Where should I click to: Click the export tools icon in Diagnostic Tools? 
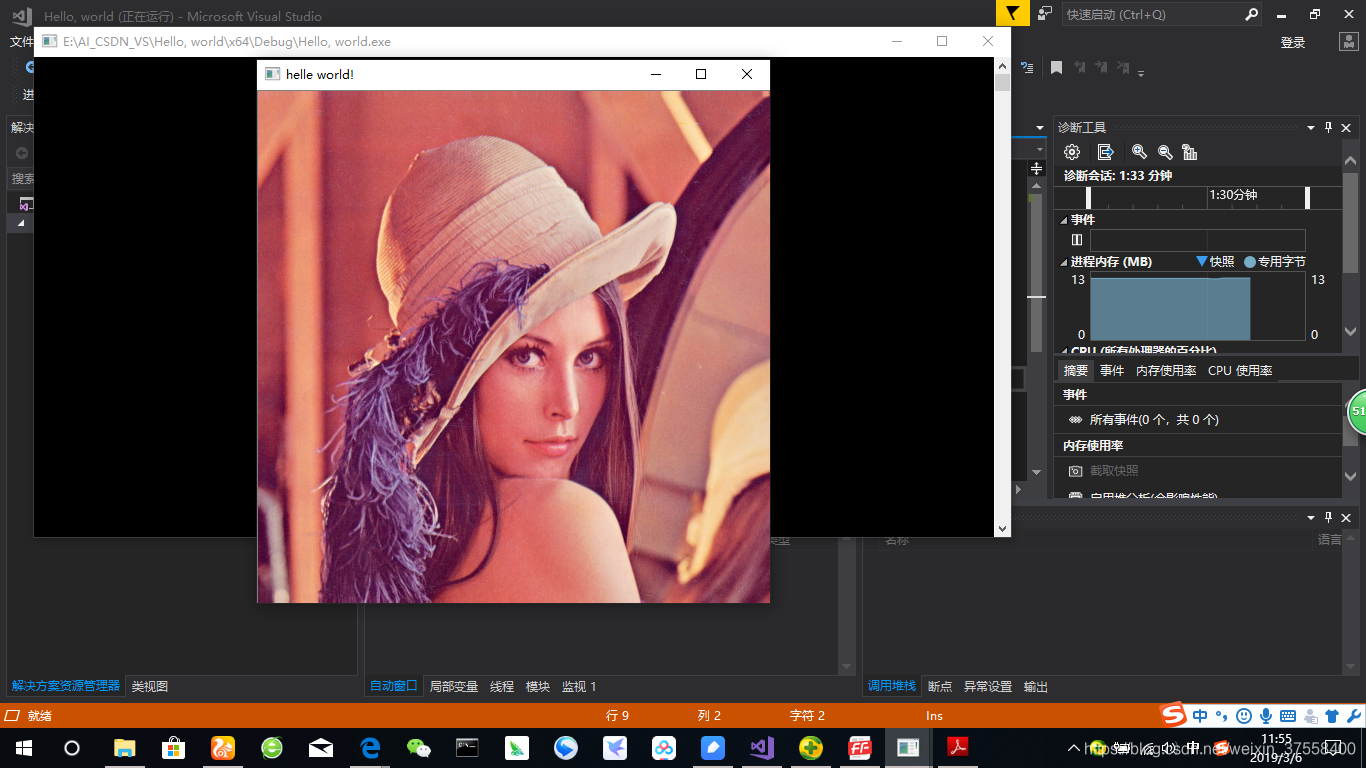coord(1105,152)
